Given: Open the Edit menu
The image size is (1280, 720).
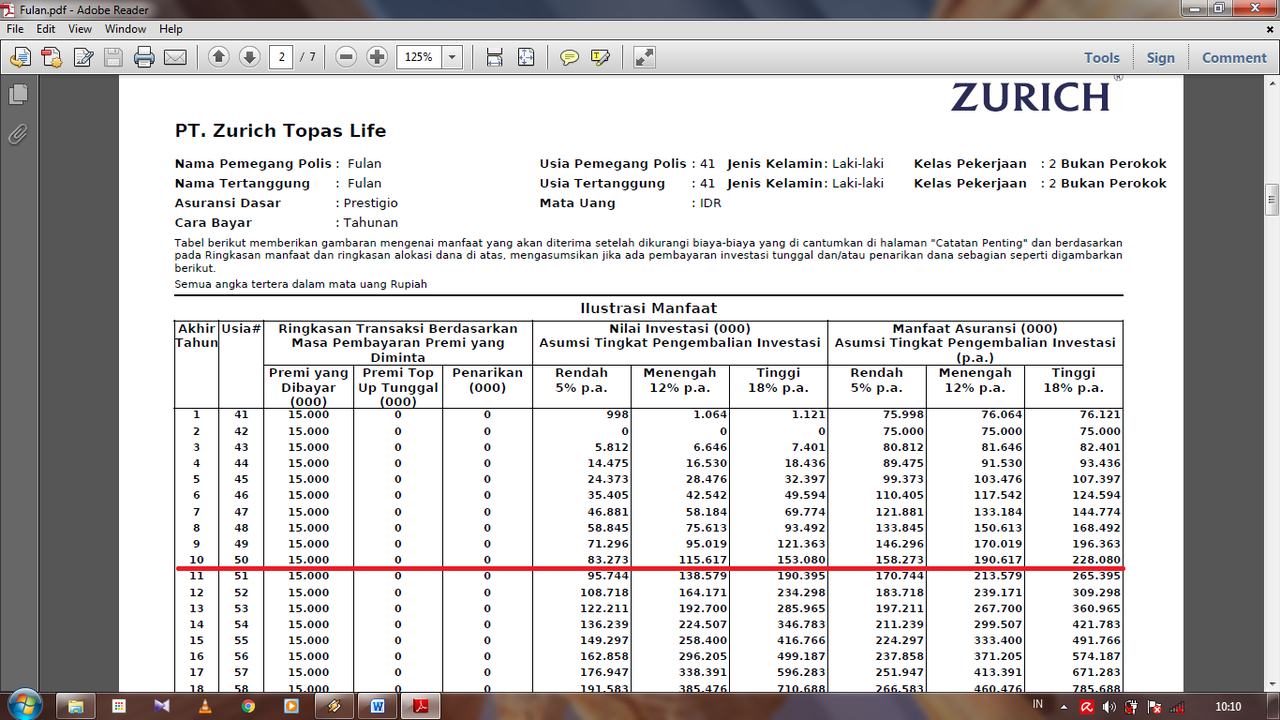Looking at the screenshot, I should [46, 29].
